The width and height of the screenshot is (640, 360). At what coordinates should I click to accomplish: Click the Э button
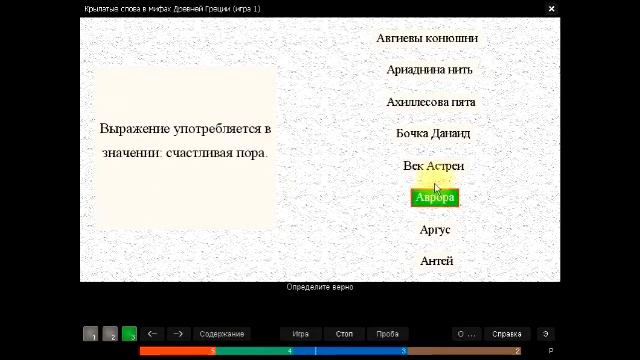point(546,334)
